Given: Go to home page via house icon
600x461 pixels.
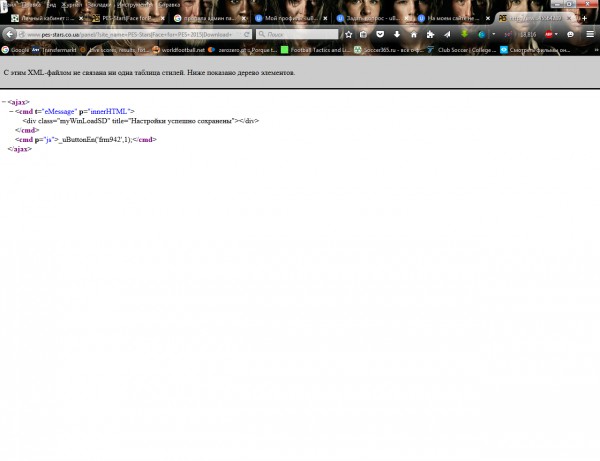Looking at the screenshot, I should [x=414, y=34].
